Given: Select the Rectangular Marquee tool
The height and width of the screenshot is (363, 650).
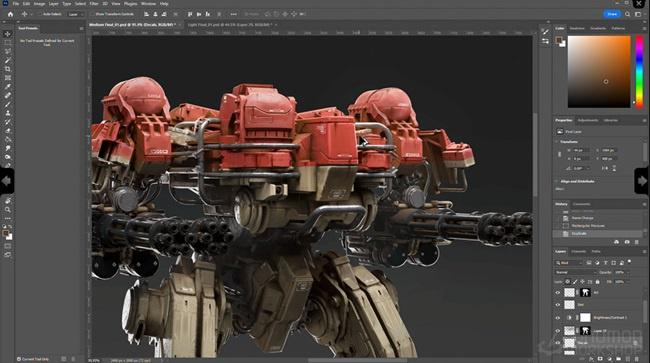Looking at the screenshot, I should click(x=7, y=43).
